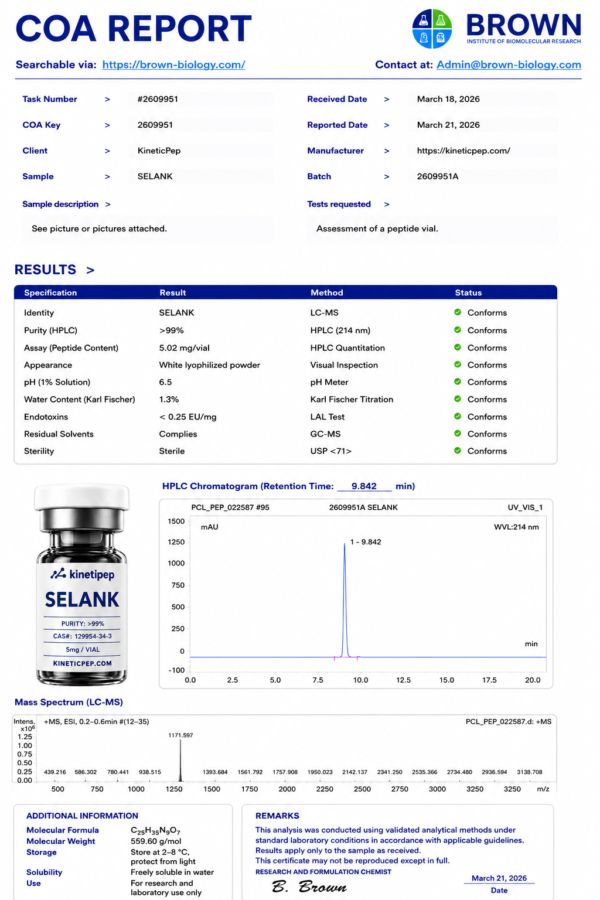Click the Admin@brown-biology.com email link
The height and width of the screenshot is (900, 600).
pyautogui.click(x=509, y=65)
